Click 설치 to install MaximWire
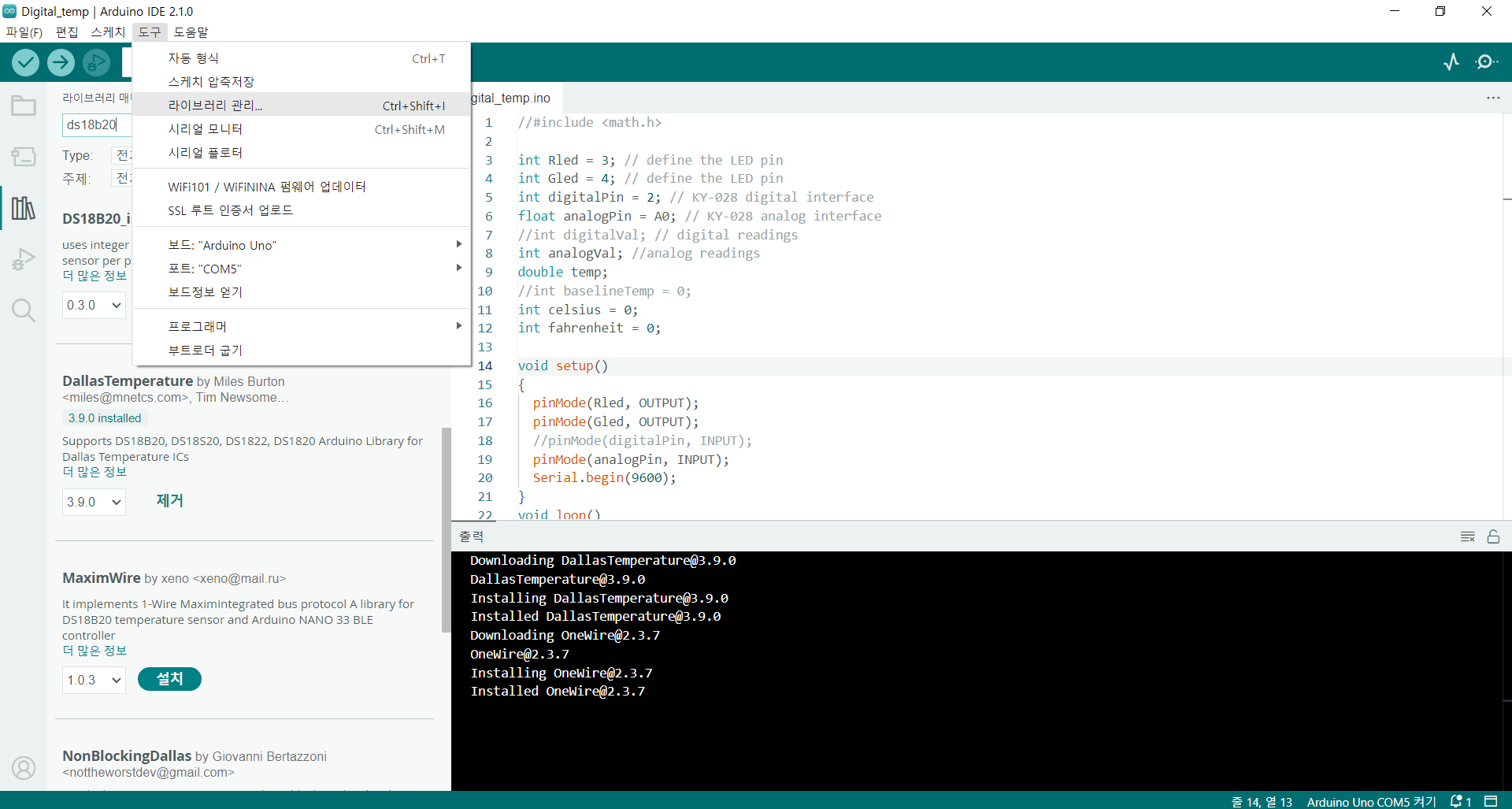The image size is (1512, 809). (x=169, y=679)
